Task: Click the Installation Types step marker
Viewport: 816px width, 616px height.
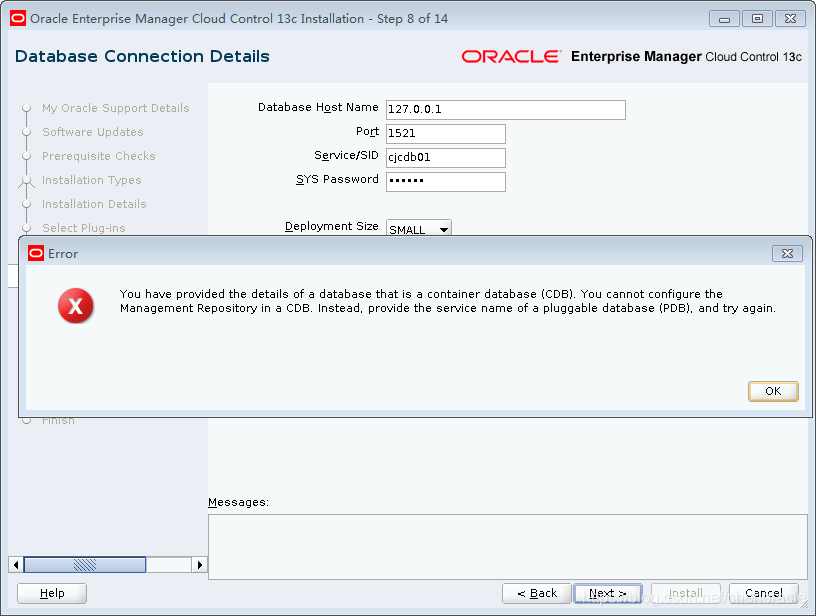Action: pos(27,181)
